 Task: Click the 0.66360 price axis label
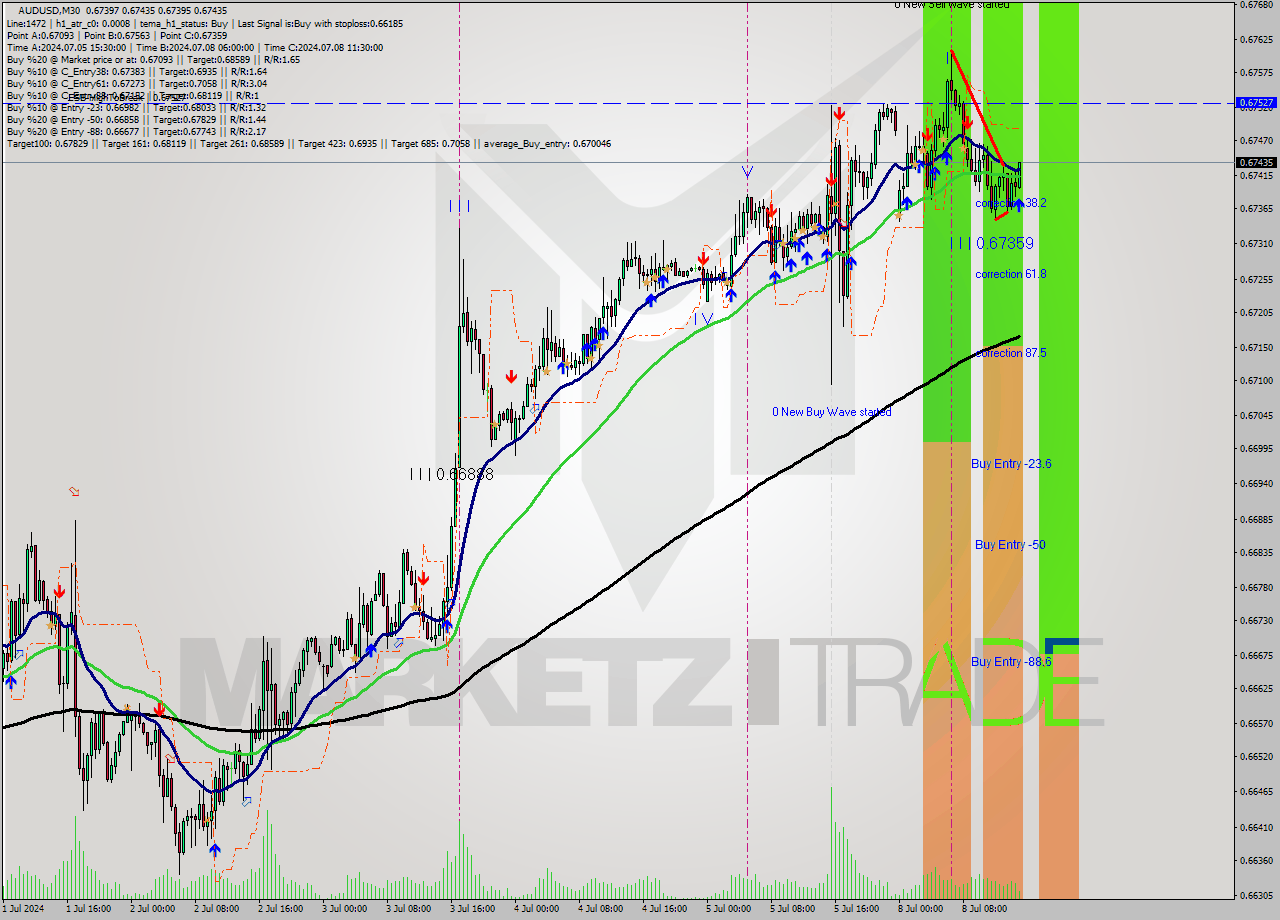(x=1256, y=861)
